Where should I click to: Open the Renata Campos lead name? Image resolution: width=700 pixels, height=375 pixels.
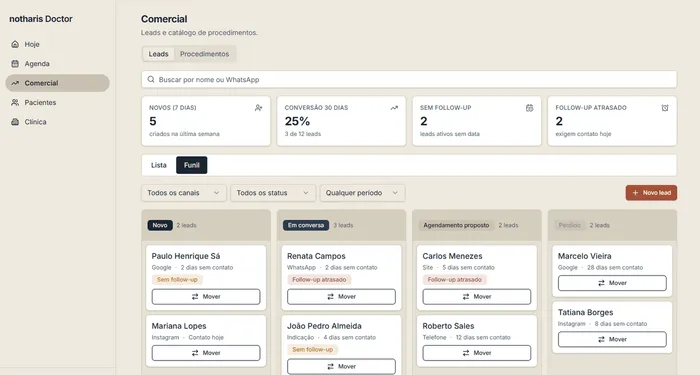316,256
